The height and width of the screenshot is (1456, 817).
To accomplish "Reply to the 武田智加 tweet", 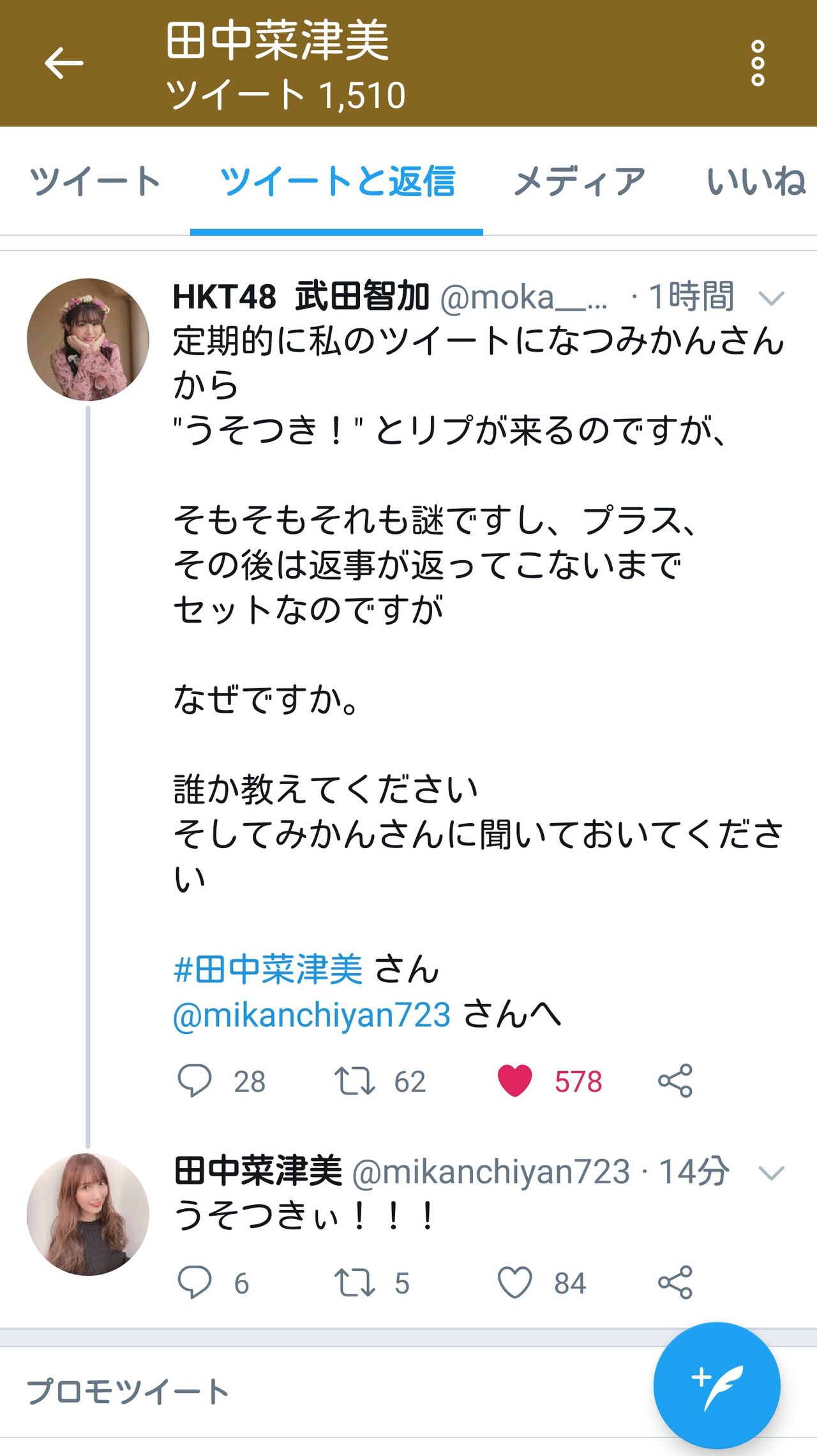I will click(x=194, y=1081).
